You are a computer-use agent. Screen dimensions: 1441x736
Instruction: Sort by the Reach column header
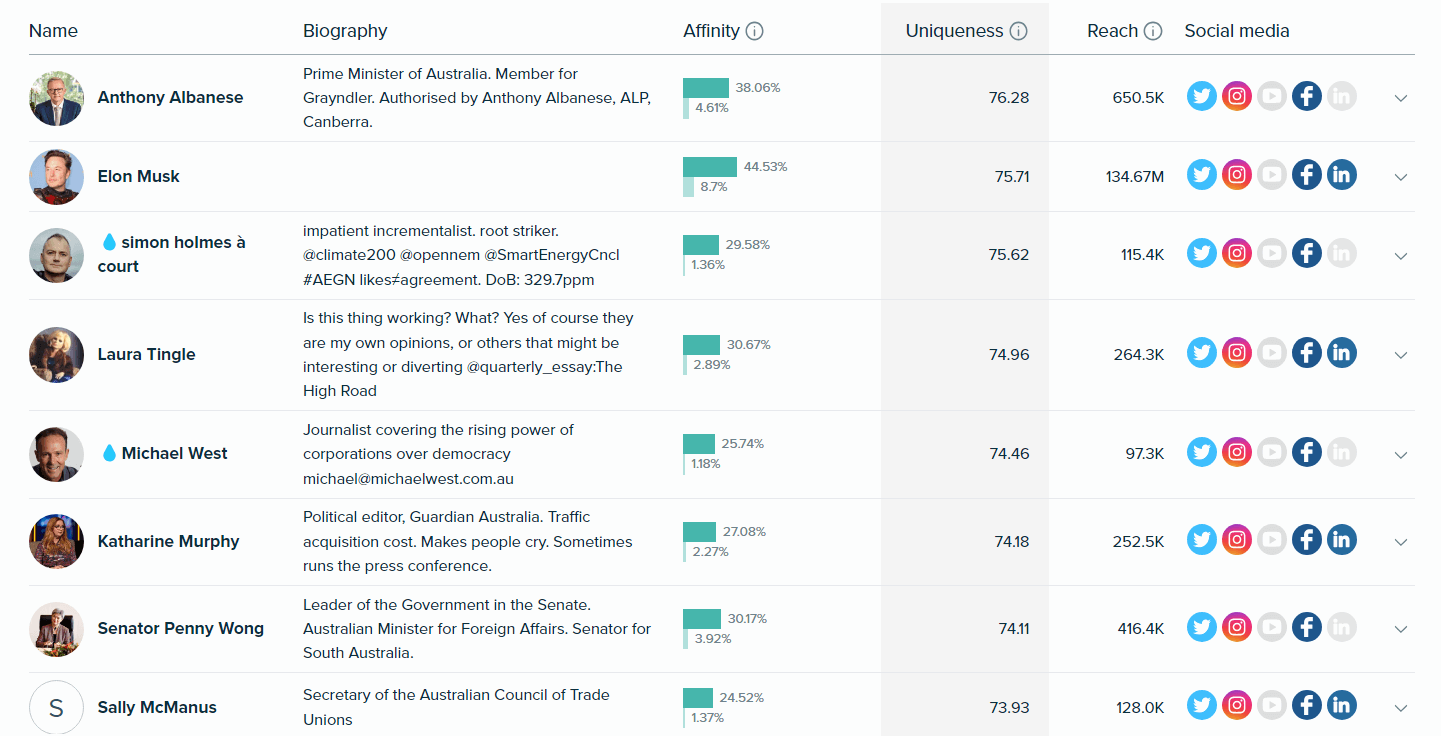1112,31
